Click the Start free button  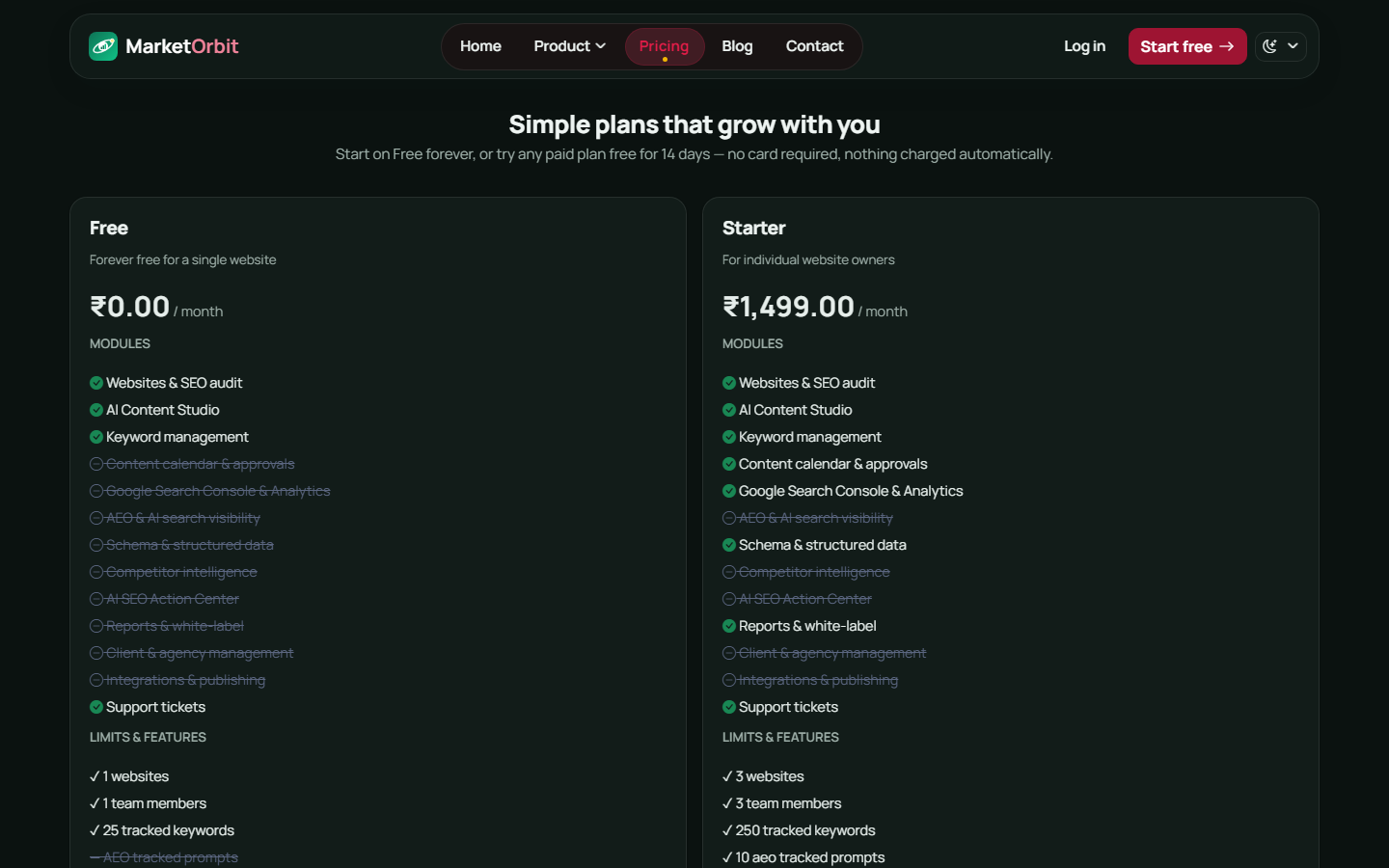(x=1187, y=46)
